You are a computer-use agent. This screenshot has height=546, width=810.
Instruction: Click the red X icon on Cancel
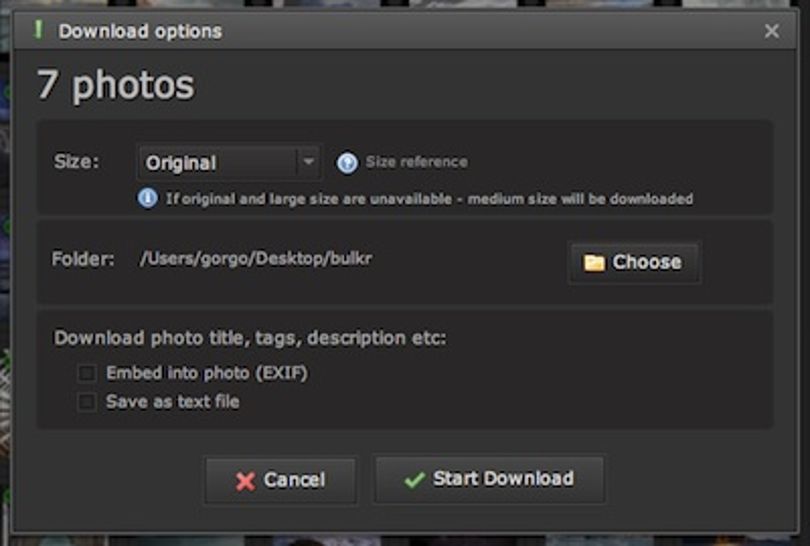(x=245, y=481)
